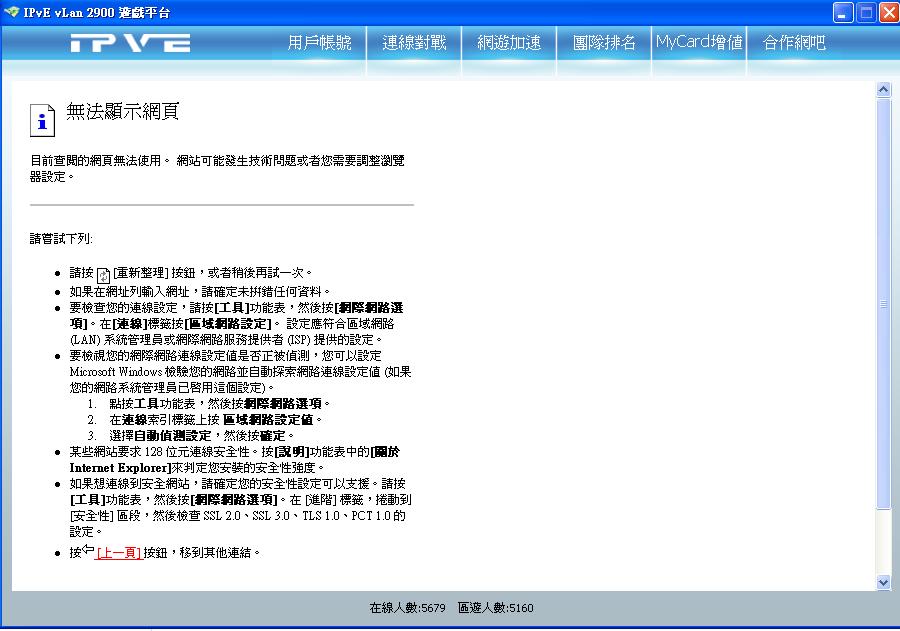Image resolution: width=900 pixels, height=631 pixels.
Task: Maximize the IPvE vLan window
Action: tap(866, 12)
